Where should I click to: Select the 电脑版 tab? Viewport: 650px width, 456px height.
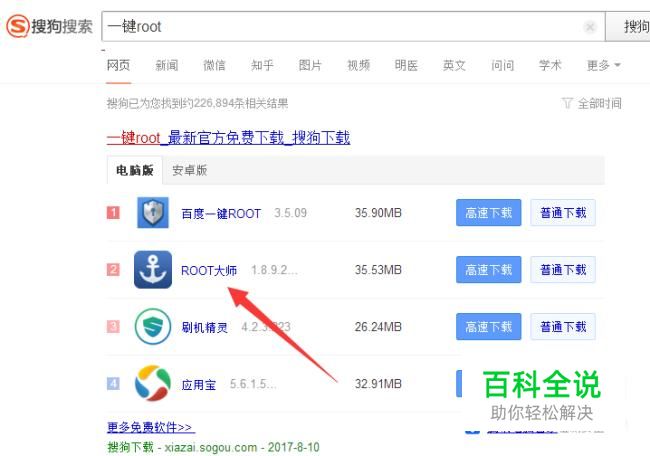135,170
